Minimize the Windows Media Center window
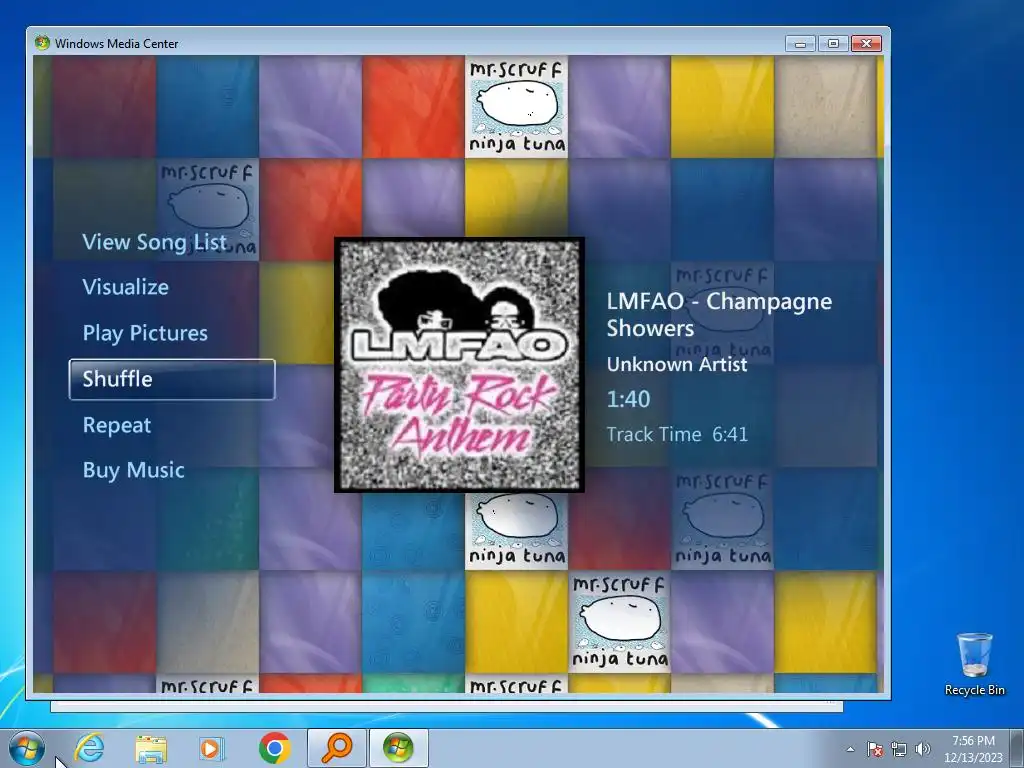Image resolution: width=1024 pixels, height=768 pixels. point(801,43)
